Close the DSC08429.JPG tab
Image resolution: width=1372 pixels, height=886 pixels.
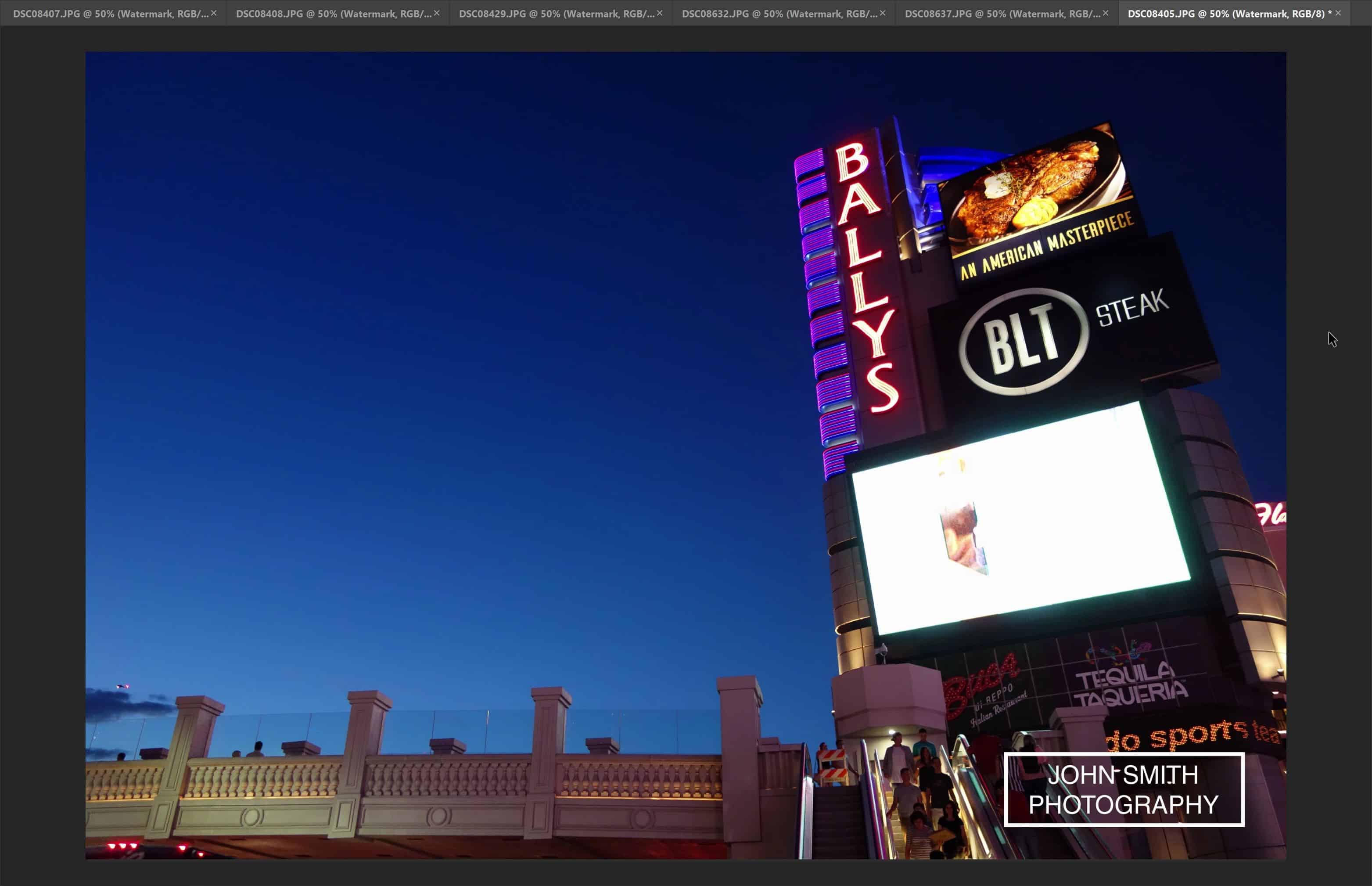[x=660, y=13]
